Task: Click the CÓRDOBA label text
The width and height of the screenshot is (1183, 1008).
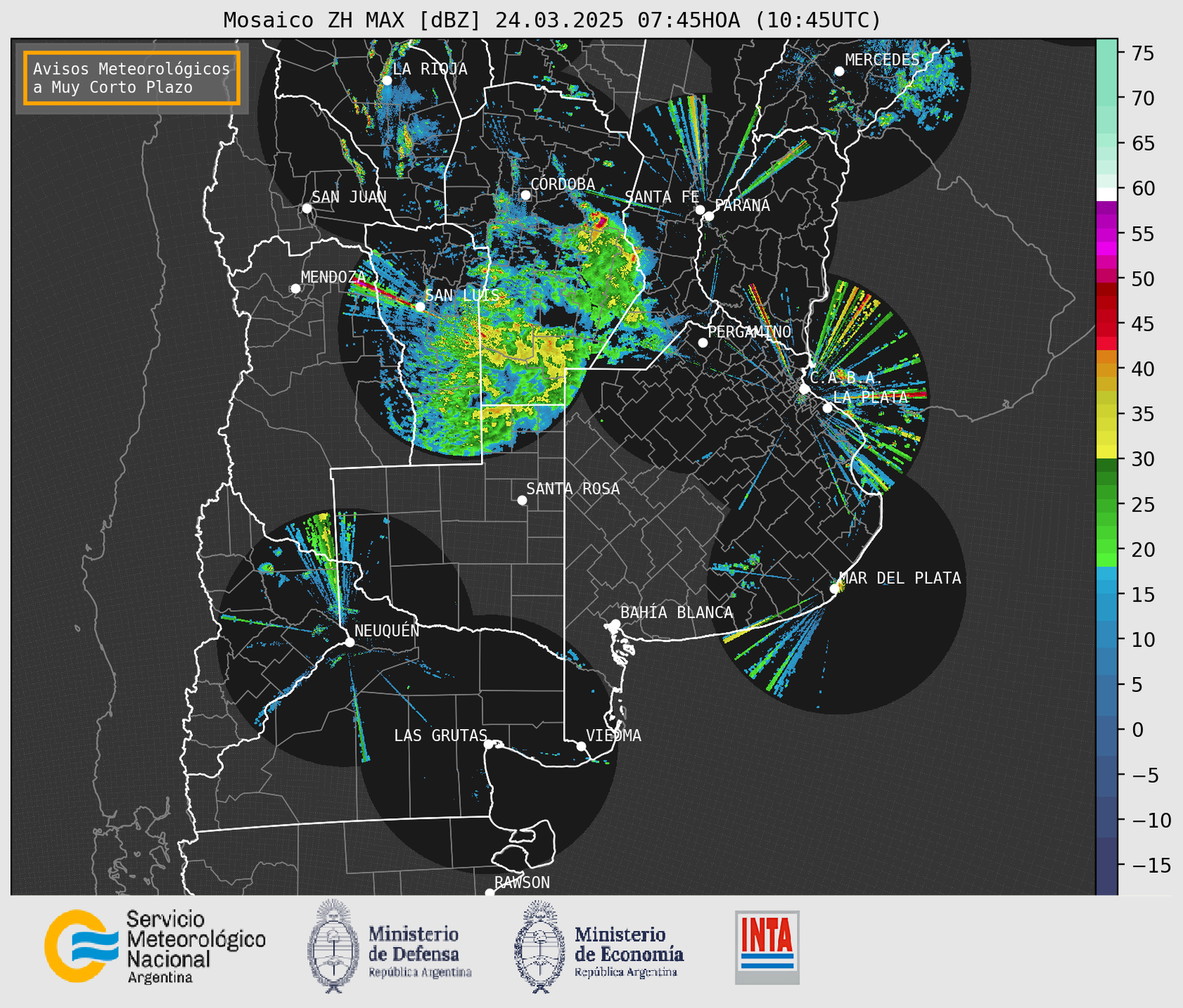Action: coord(562,184)
